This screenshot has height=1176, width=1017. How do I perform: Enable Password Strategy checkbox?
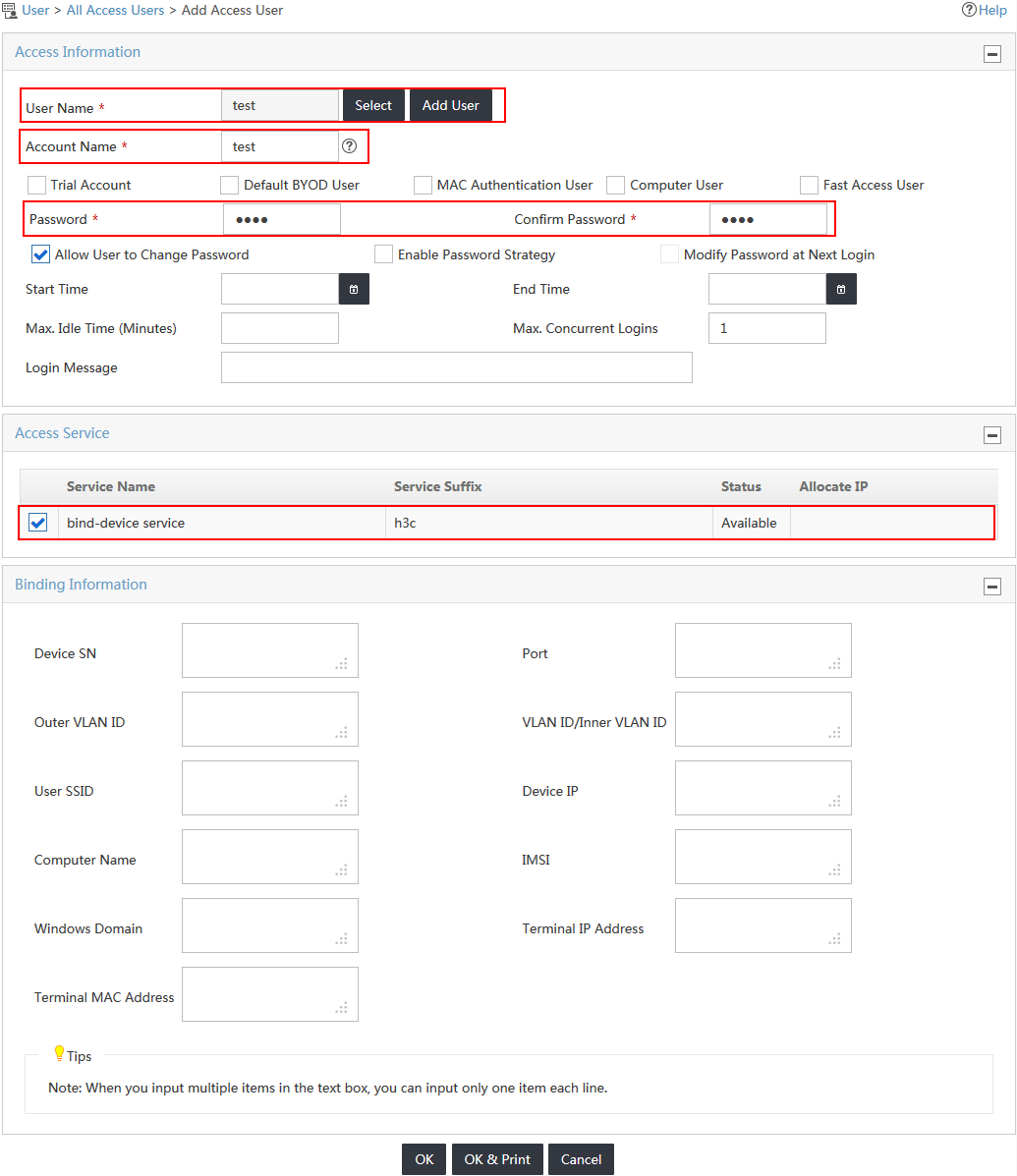click(x=384, y=254)
